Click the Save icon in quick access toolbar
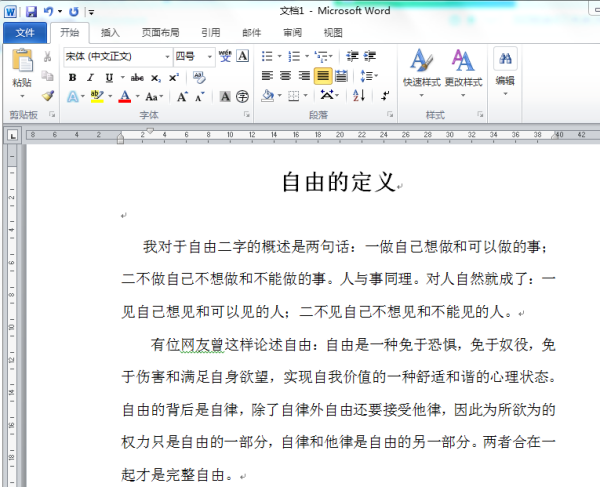Screen dimensions: 600x487 tap(31, 11)
